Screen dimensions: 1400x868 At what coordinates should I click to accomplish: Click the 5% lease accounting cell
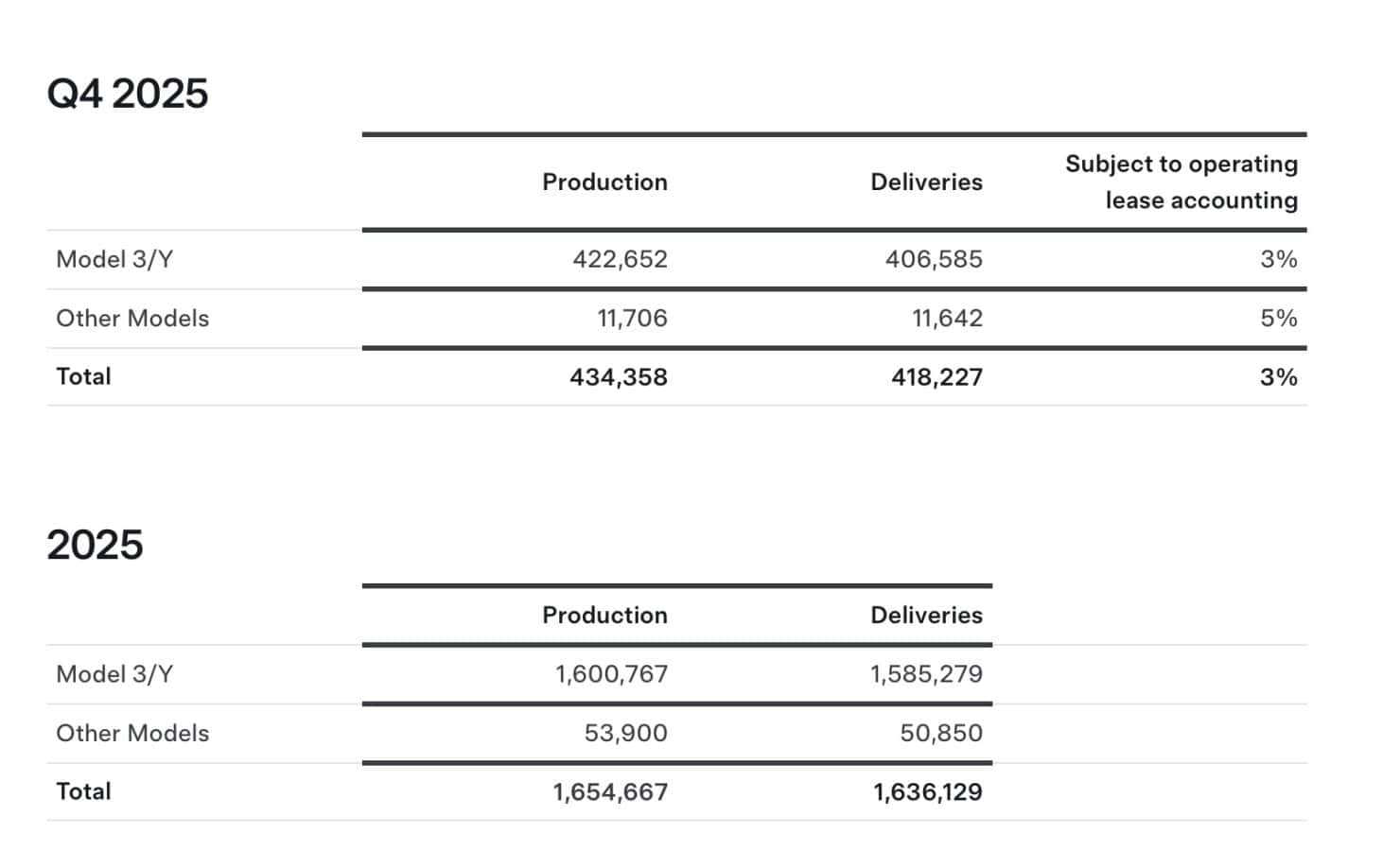(1278, 319)
